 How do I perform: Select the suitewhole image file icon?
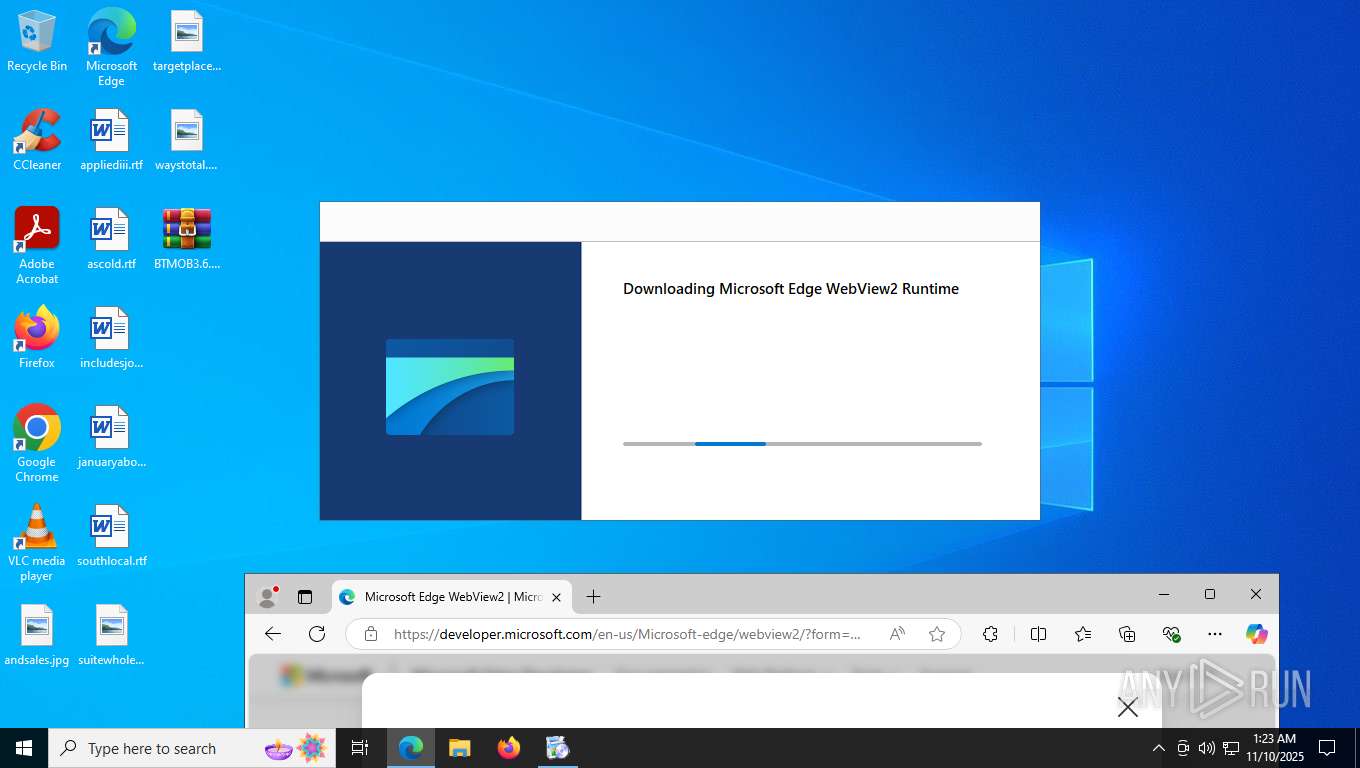click(x=111, y=635)
